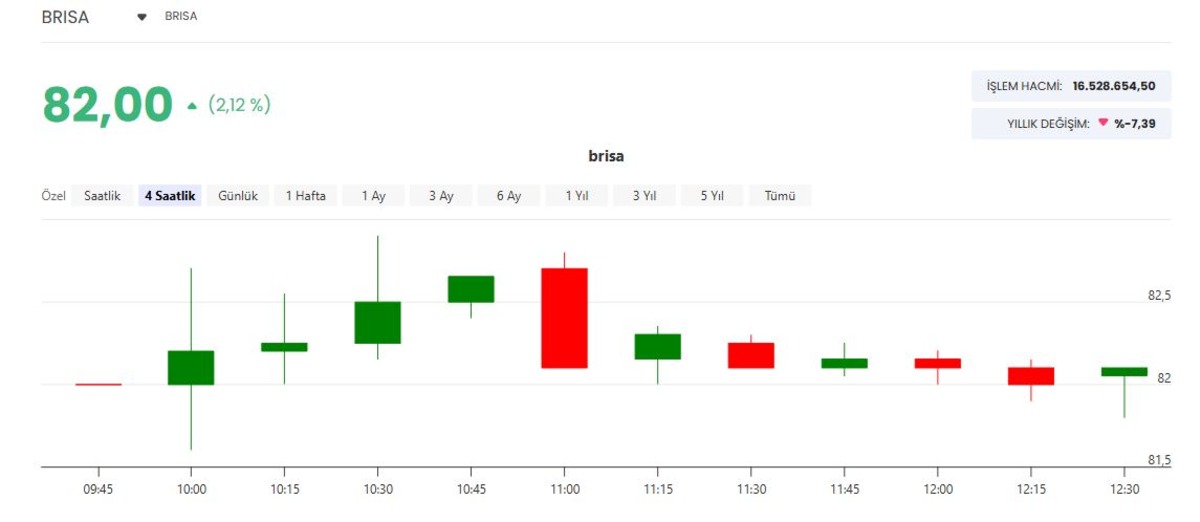Switch to 3 Yıl chart range
The height and width of the screenshot is (522, 1200).
(x=645, y=196)
